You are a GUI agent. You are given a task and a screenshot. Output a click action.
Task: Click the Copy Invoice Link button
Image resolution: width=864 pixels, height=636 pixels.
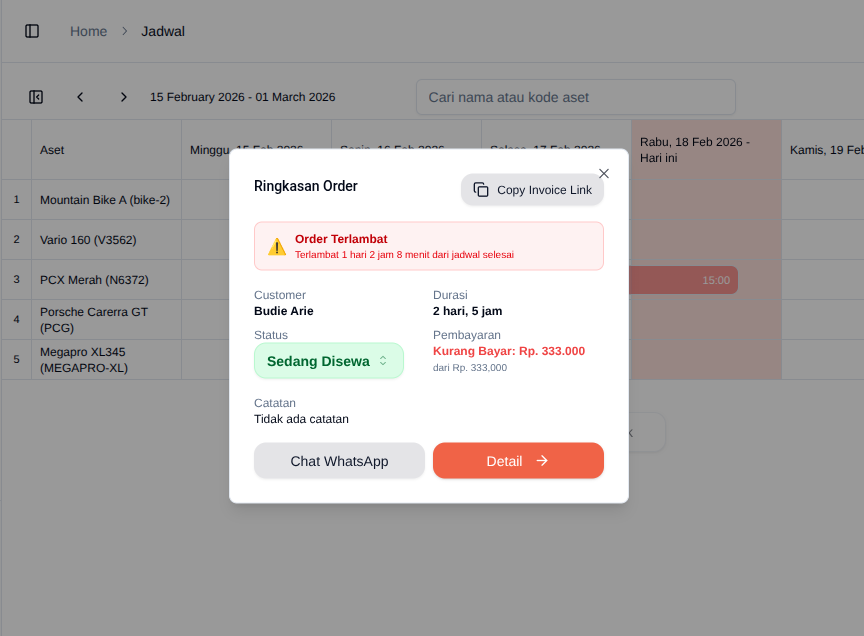[532, 190]
